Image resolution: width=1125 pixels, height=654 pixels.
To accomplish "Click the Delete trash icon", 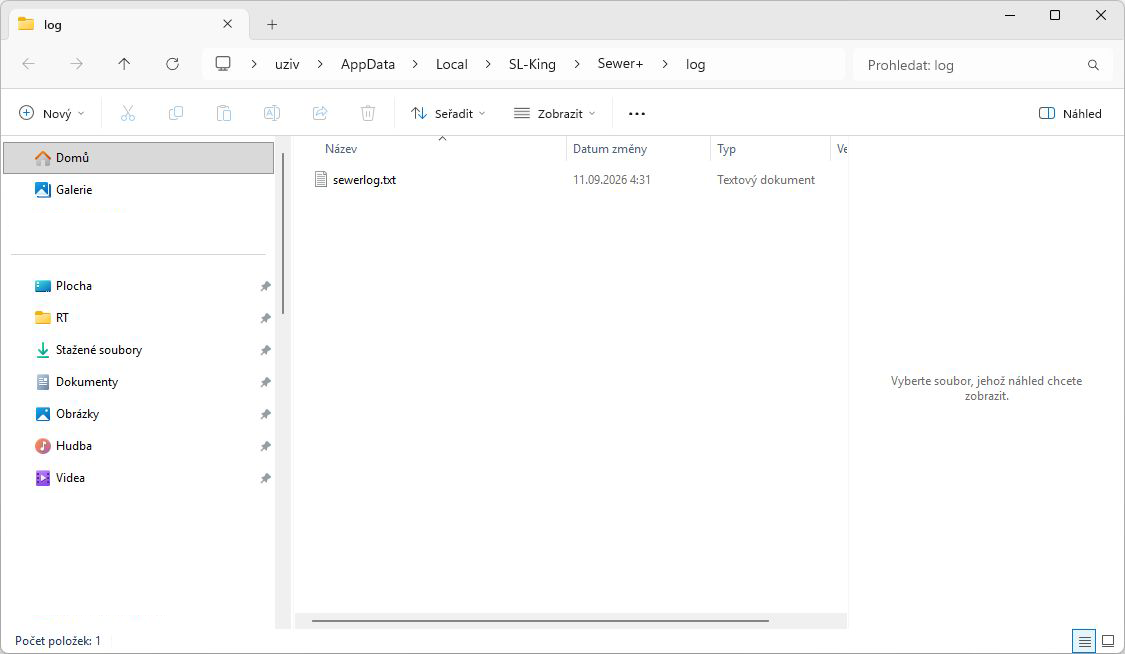I will 368,113.
